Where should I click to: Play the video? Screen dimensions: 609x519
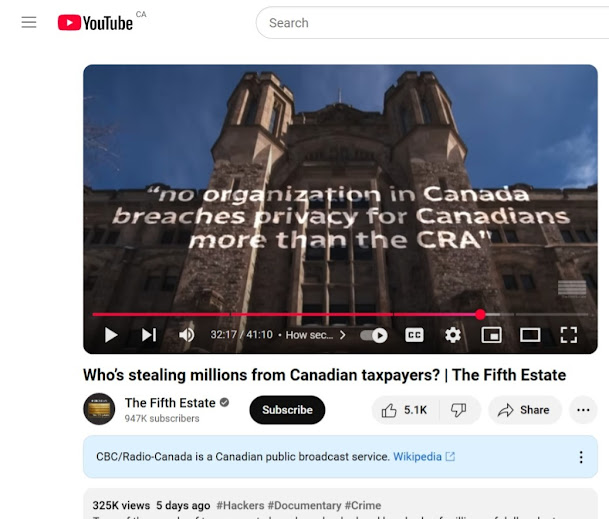coord(111,335)
